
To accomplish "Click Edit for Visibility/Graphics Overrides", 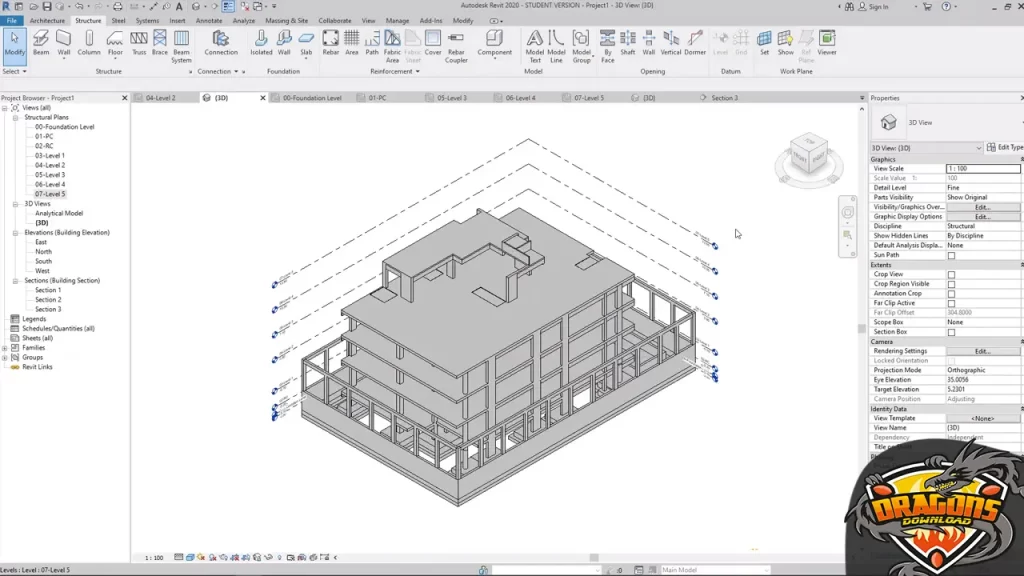I will (x=982, y=207).
